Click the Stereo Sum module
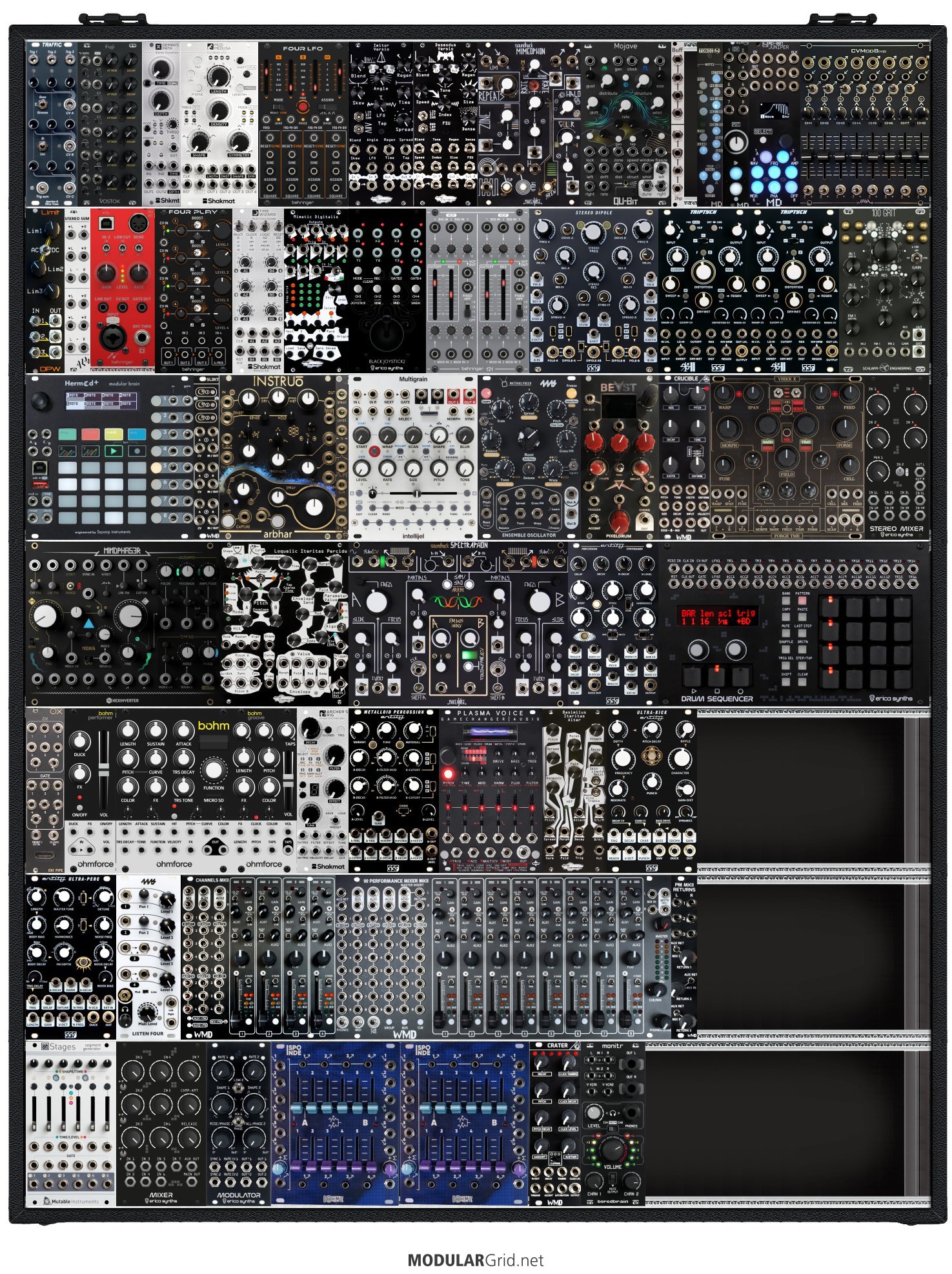Image resolution: width=952 pixels, height=1274 pixels. [x=77, y=290]
